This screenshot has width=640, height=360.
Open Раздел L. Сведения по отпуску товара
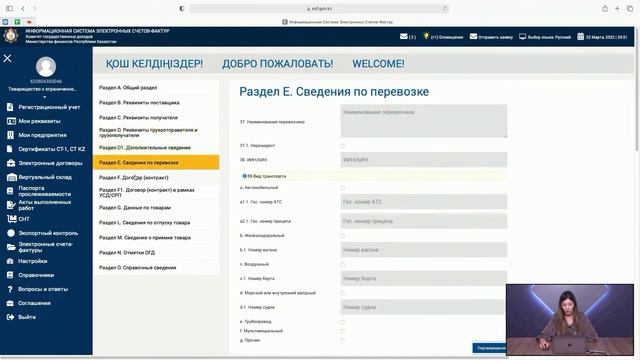pos(156,222)
